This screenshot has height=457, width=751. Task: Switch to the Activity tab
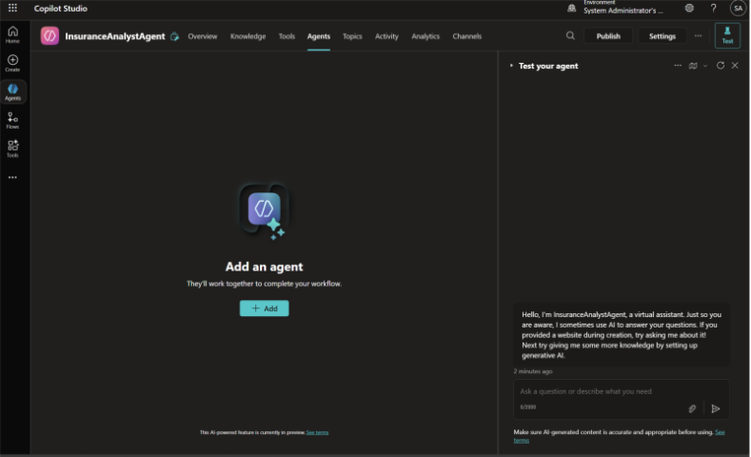[x=386, y=36]
